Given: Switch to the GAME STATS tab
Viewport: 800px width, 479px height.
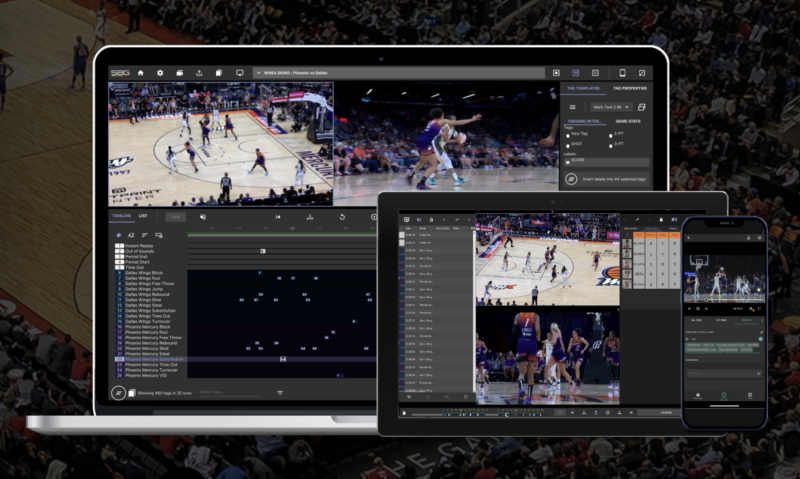Looking at the screenshot, I should pos(628,121).
